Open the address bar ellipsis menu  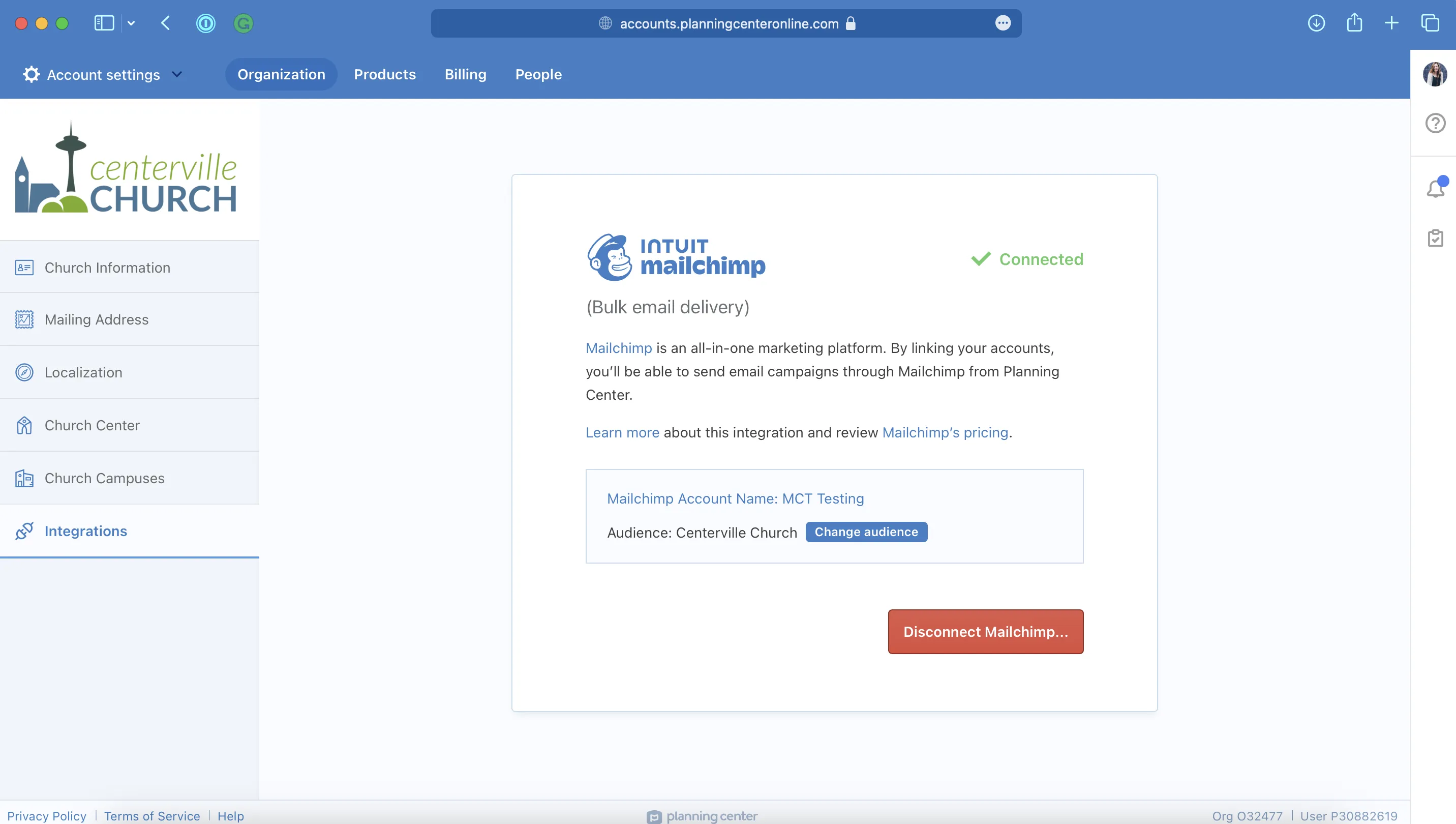point(1003,23)
